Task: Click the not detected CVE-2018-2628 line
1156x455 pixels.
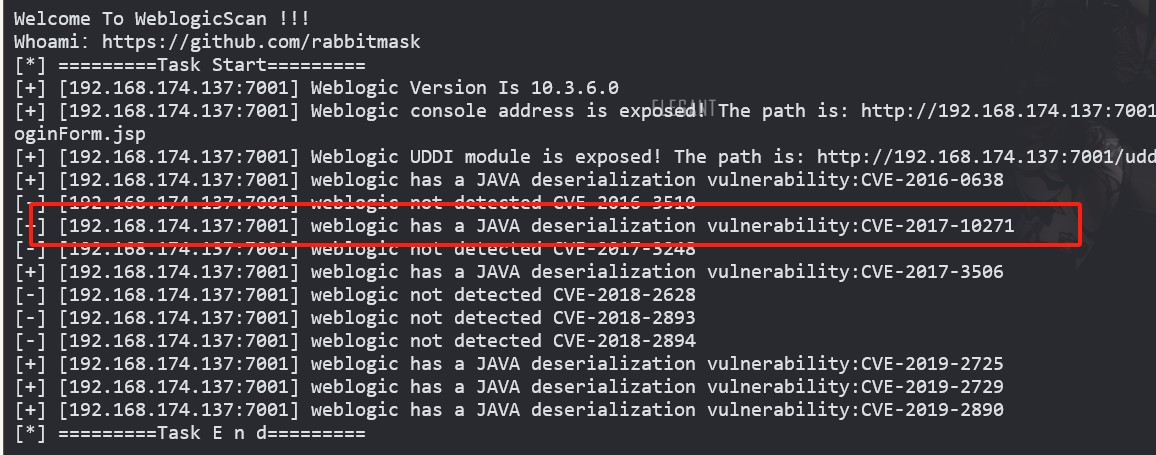Action: pyautogui.click(x=355, y=295)
